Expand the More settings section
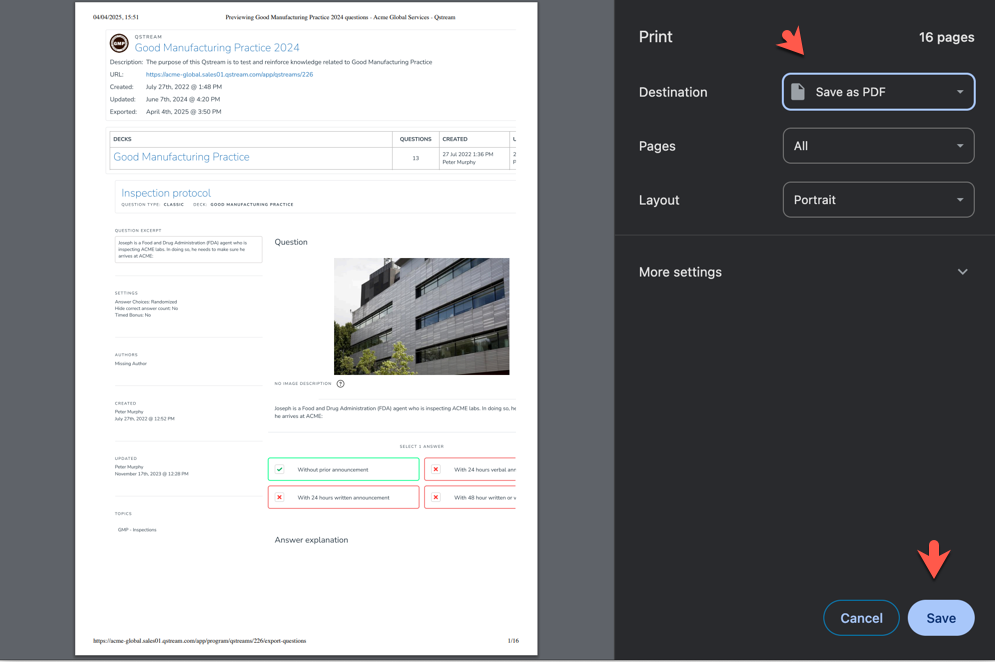 pyautogui.click(x=804, y=272)
